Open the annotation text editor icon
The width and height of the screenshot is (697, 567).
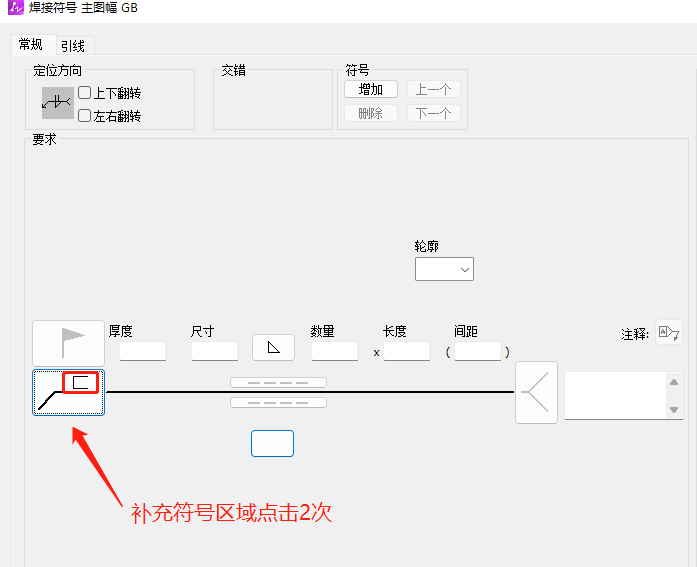(669, 332)
